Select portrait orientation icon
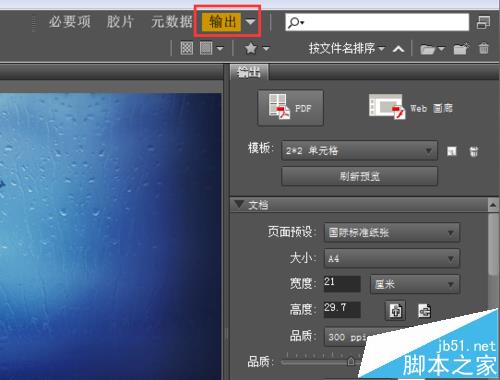 click(x=395, y=311)
